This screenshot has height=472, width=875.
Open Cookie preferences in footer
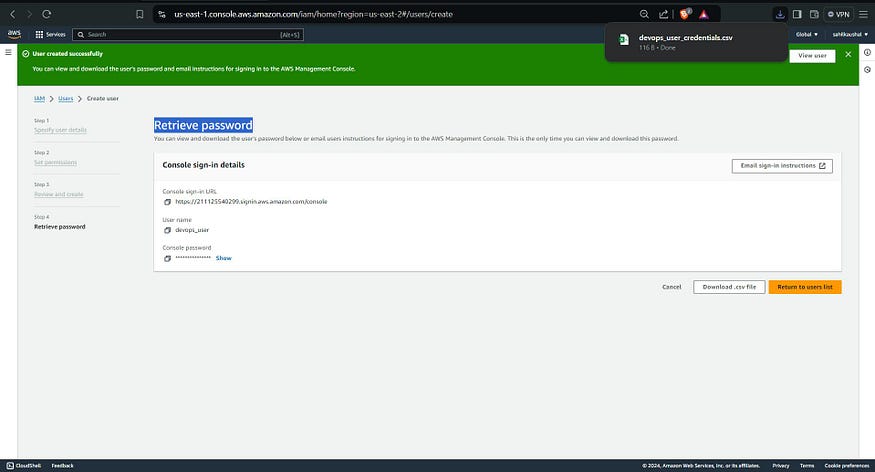847,465
